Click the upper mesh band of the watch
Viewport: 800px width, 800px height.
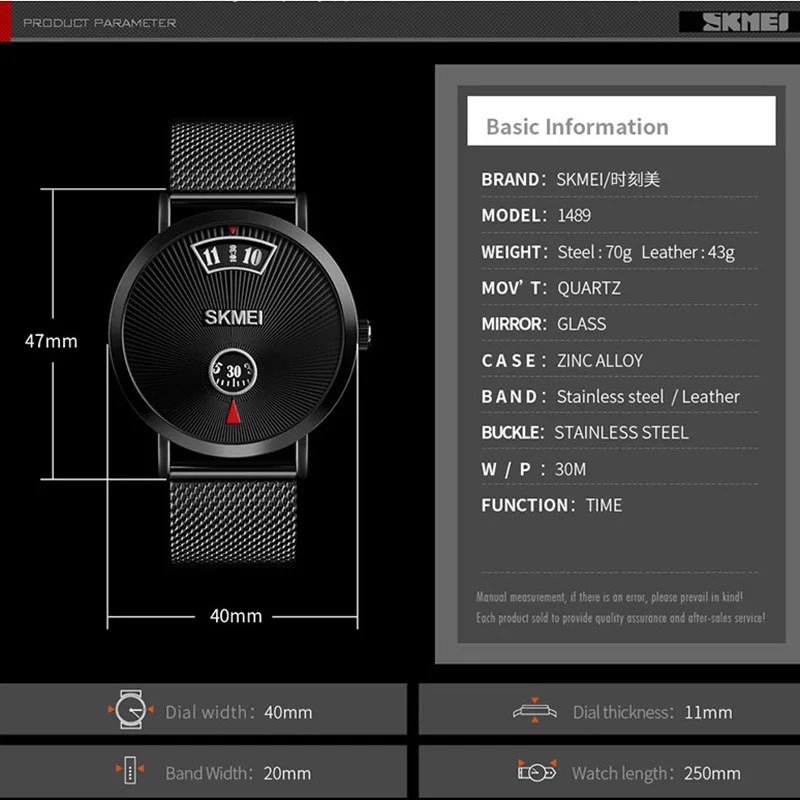click(233, 157)
